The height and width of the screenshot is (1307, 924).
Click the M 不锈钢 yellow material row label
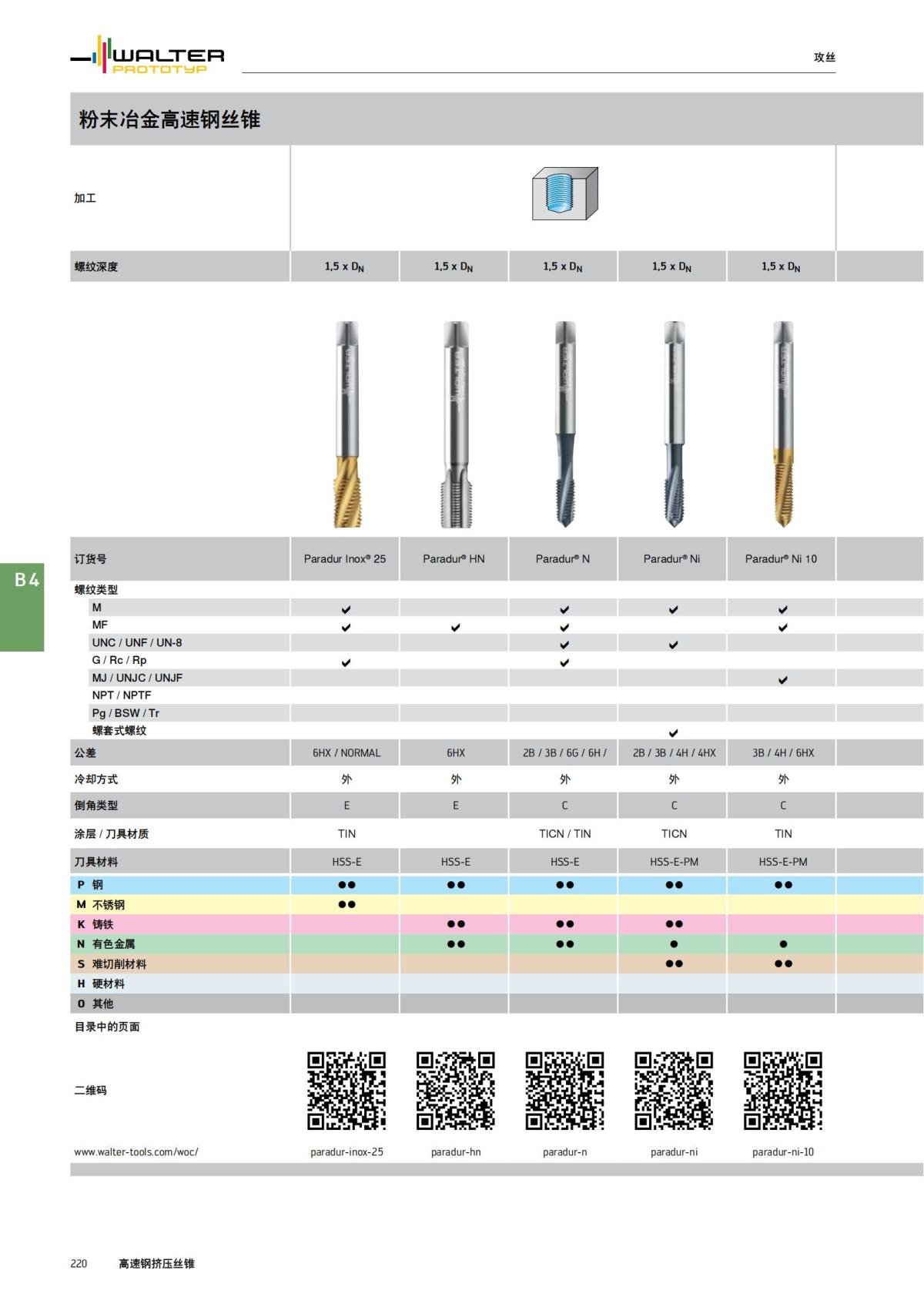pos(100,905)
